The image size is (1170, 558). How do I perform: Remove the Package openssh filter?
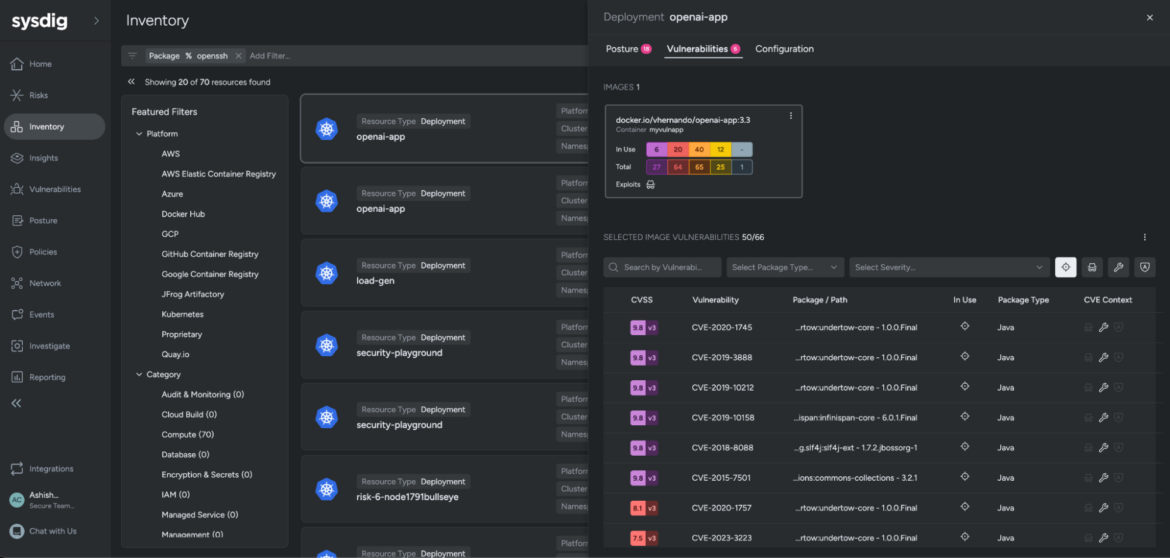[x=238, y=56]
